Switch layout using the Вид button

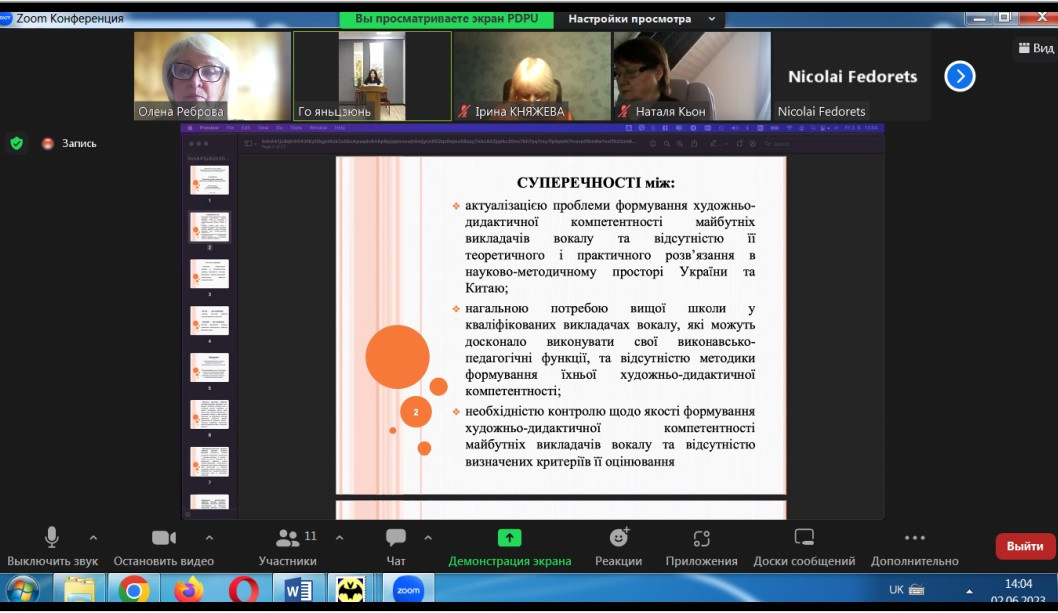click(1036, 48)
